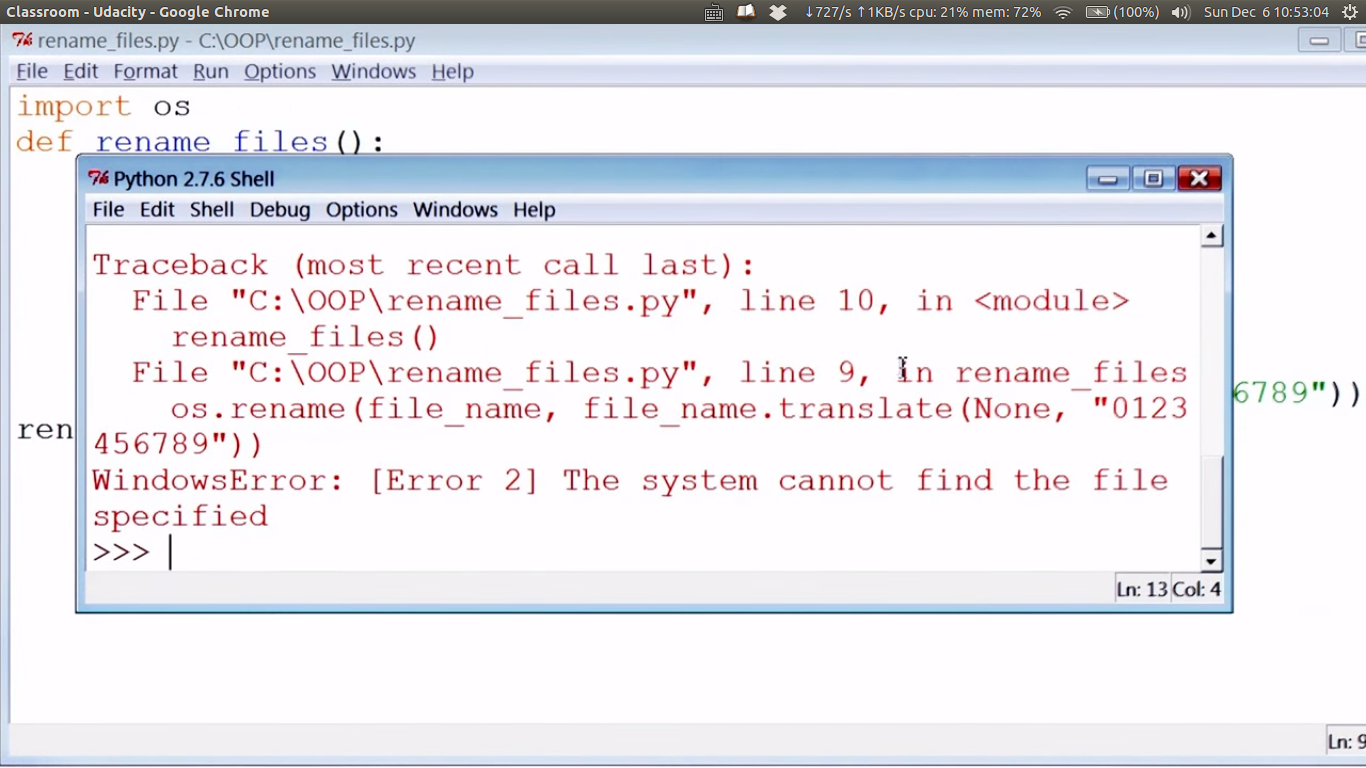The width and height of the screenshot is (1366, 768).
Task: Open the system settings gear menu
Action: click(x=1349, y=12)
